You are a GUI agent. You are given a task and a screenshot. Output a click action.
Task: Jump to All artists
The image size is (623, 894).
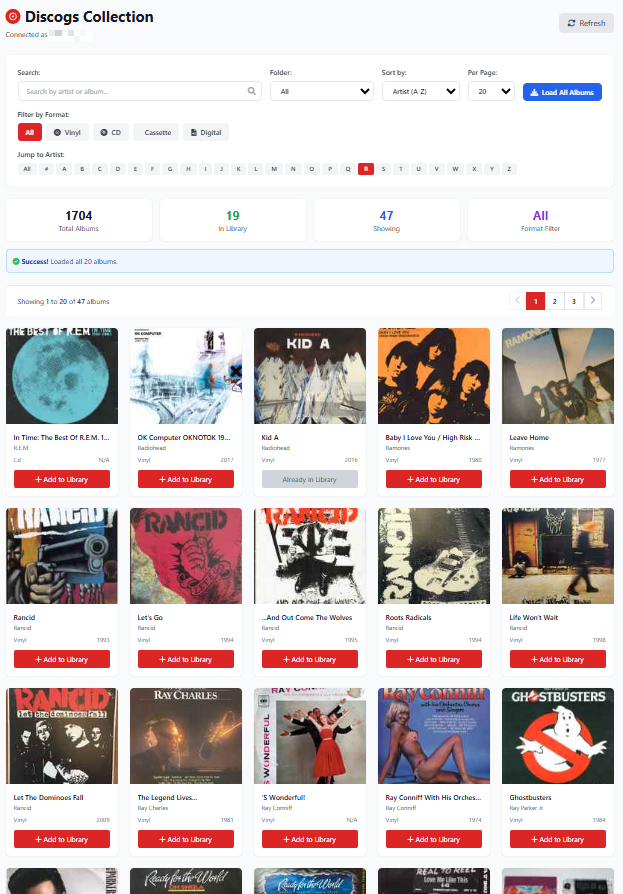click(27, 169)
